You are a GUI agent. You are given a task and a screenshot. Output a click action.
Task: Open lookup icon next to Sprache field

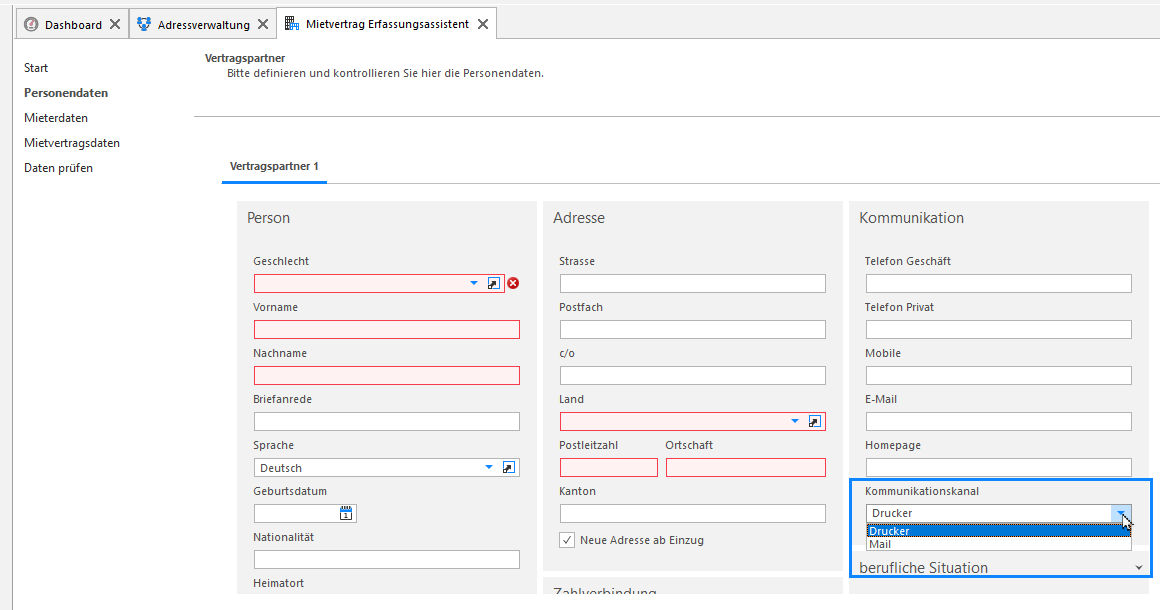tap(508, 467)
